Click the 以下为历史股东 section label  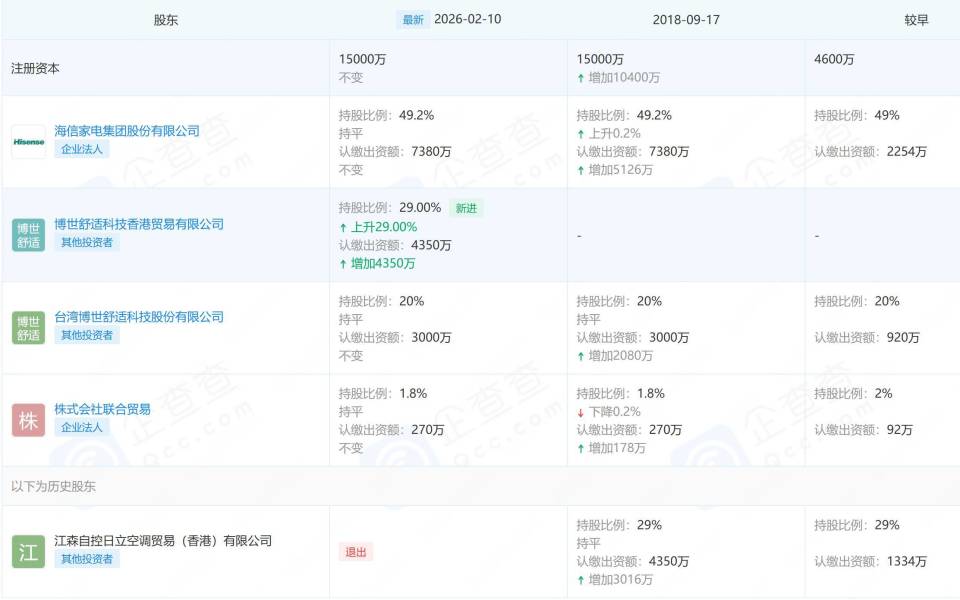(x=54, y=486)
